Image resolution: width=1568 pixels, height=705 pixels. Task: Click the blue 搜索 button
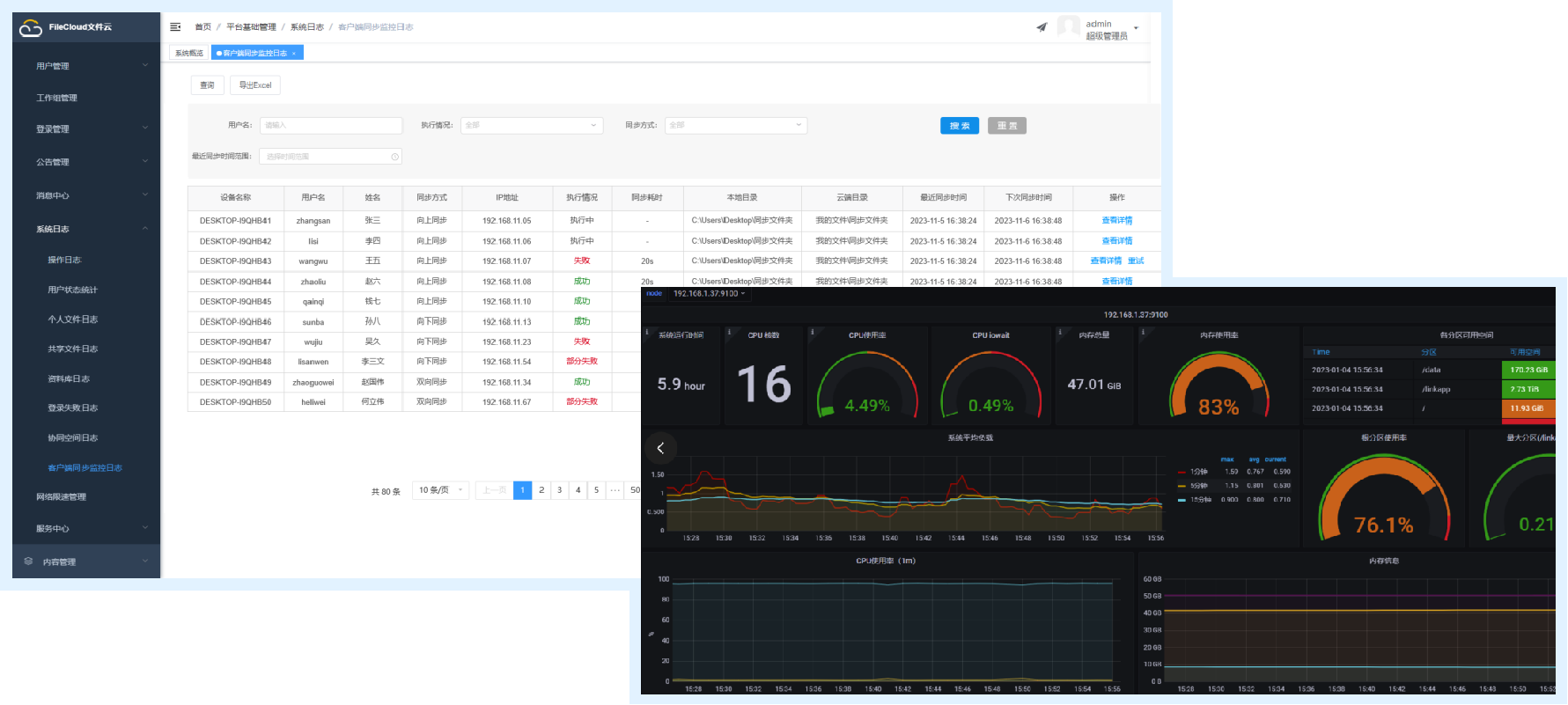959,126
